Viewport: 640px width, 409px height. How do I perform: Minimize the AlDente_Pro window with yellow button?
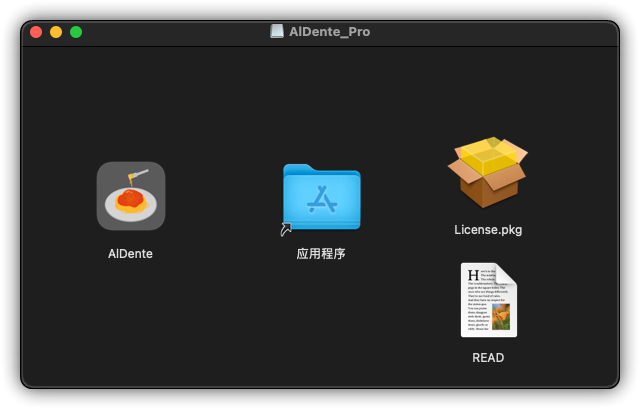click(x=56, y=32)
